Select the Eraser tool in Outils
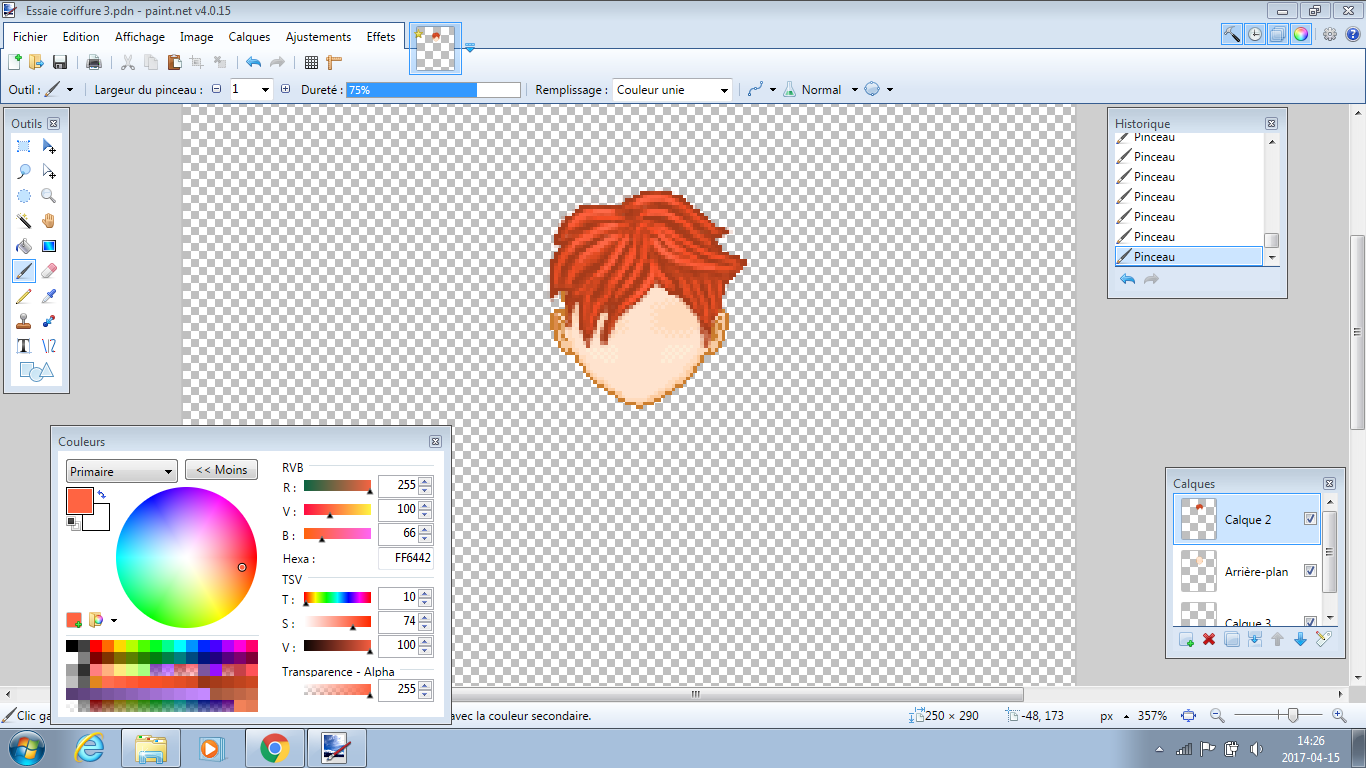The height and width of the screenshot is (768, 1366). 49,271
